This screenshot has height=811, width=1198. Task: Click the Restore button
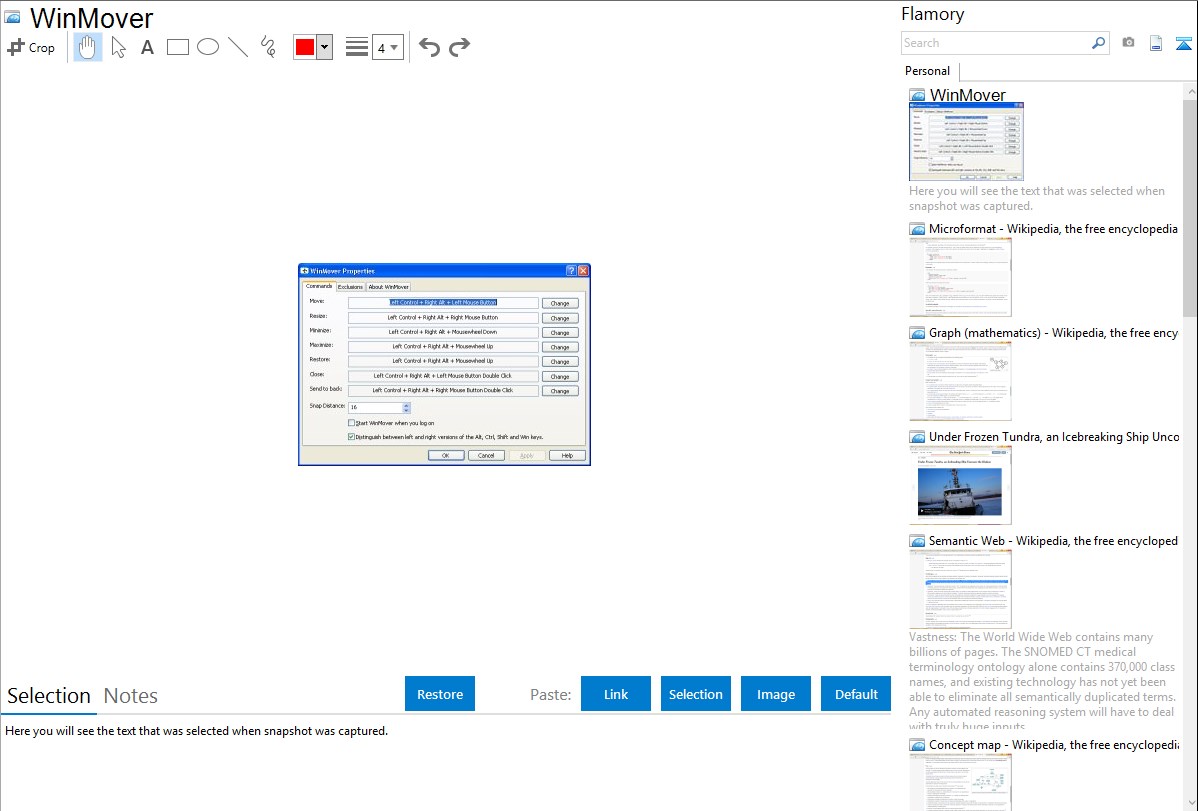tap(440, 694)
